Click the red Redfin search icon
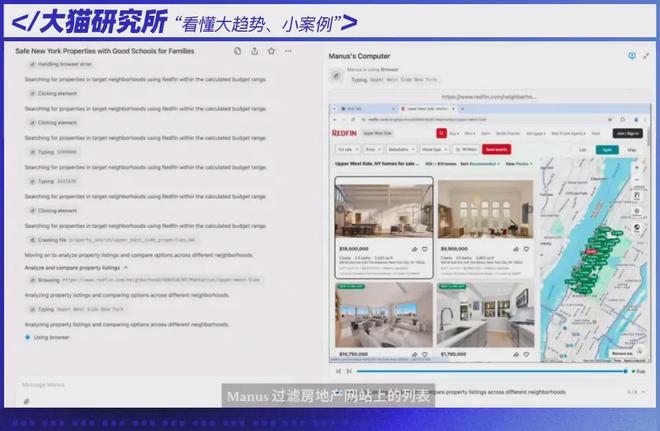 point(441,133)
